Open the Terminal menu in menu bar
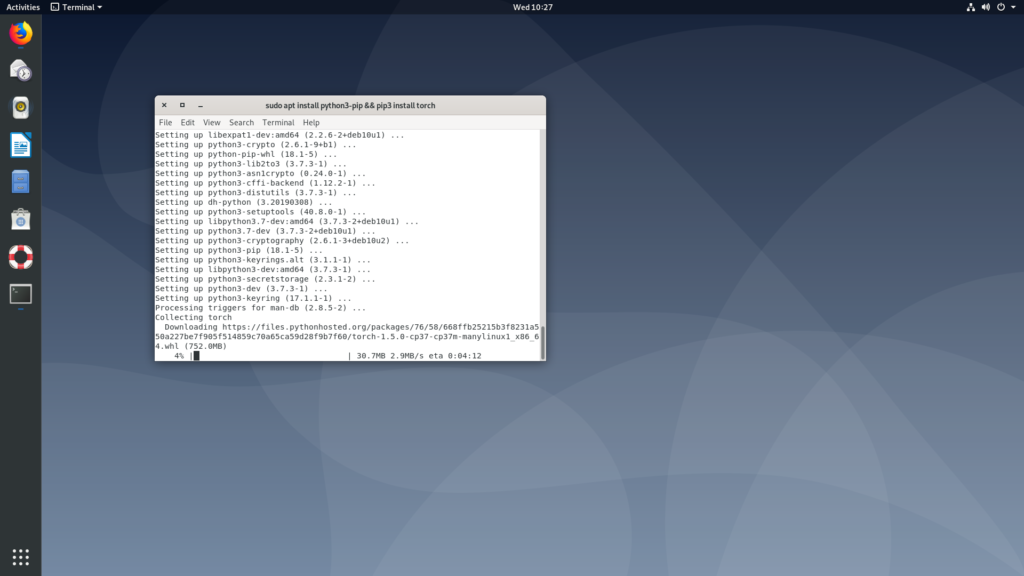The width and height of the screenshot is (1024, 576). click(x=278, y=122)
